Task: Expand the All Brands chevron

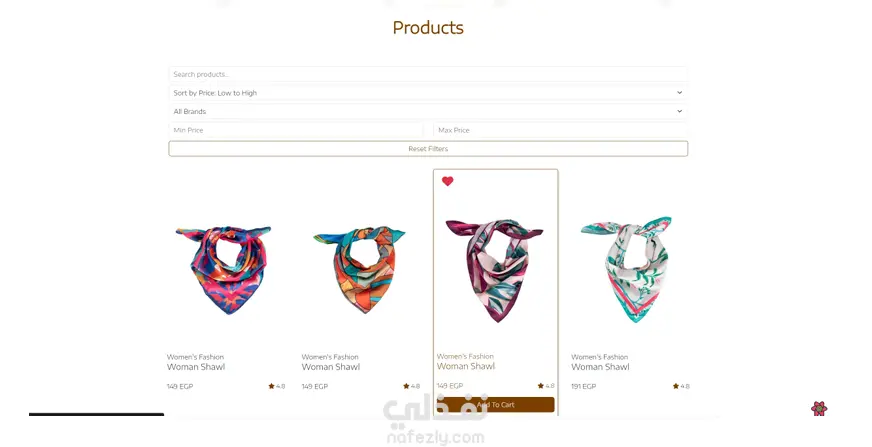Action: 679,111
